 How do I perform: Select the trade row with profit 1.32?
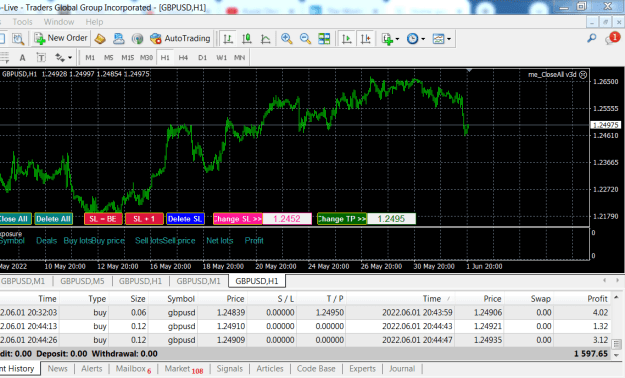tap(305, 326)
